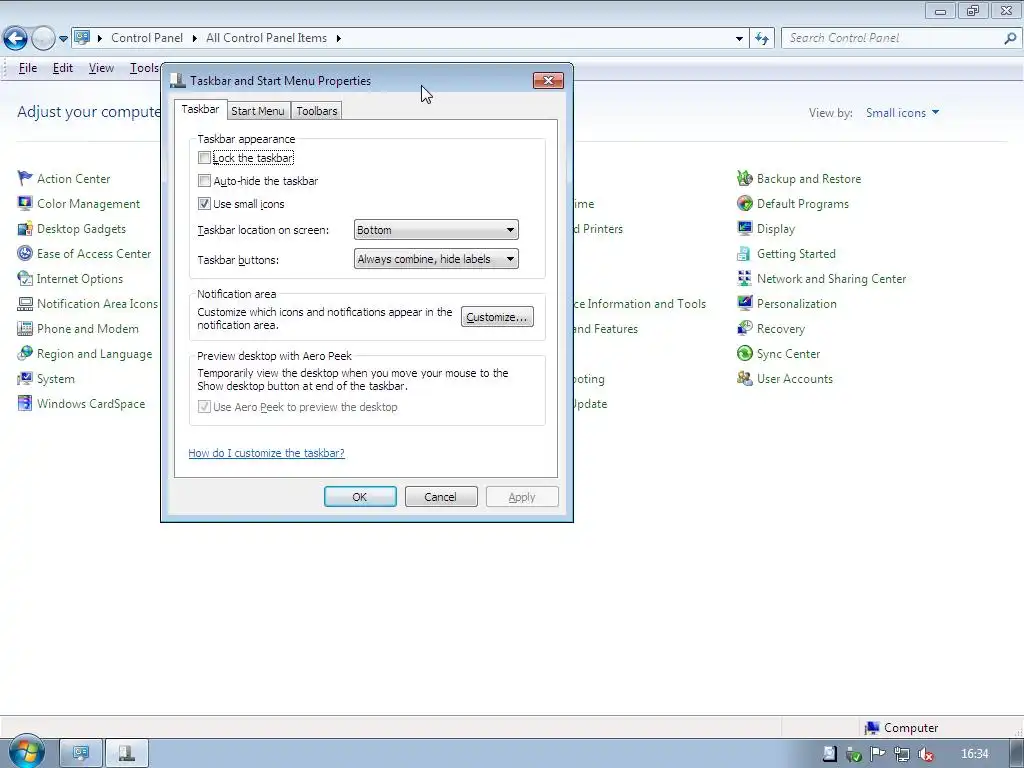Click Control Panel breadcrumb in address bar

point(147,38)
